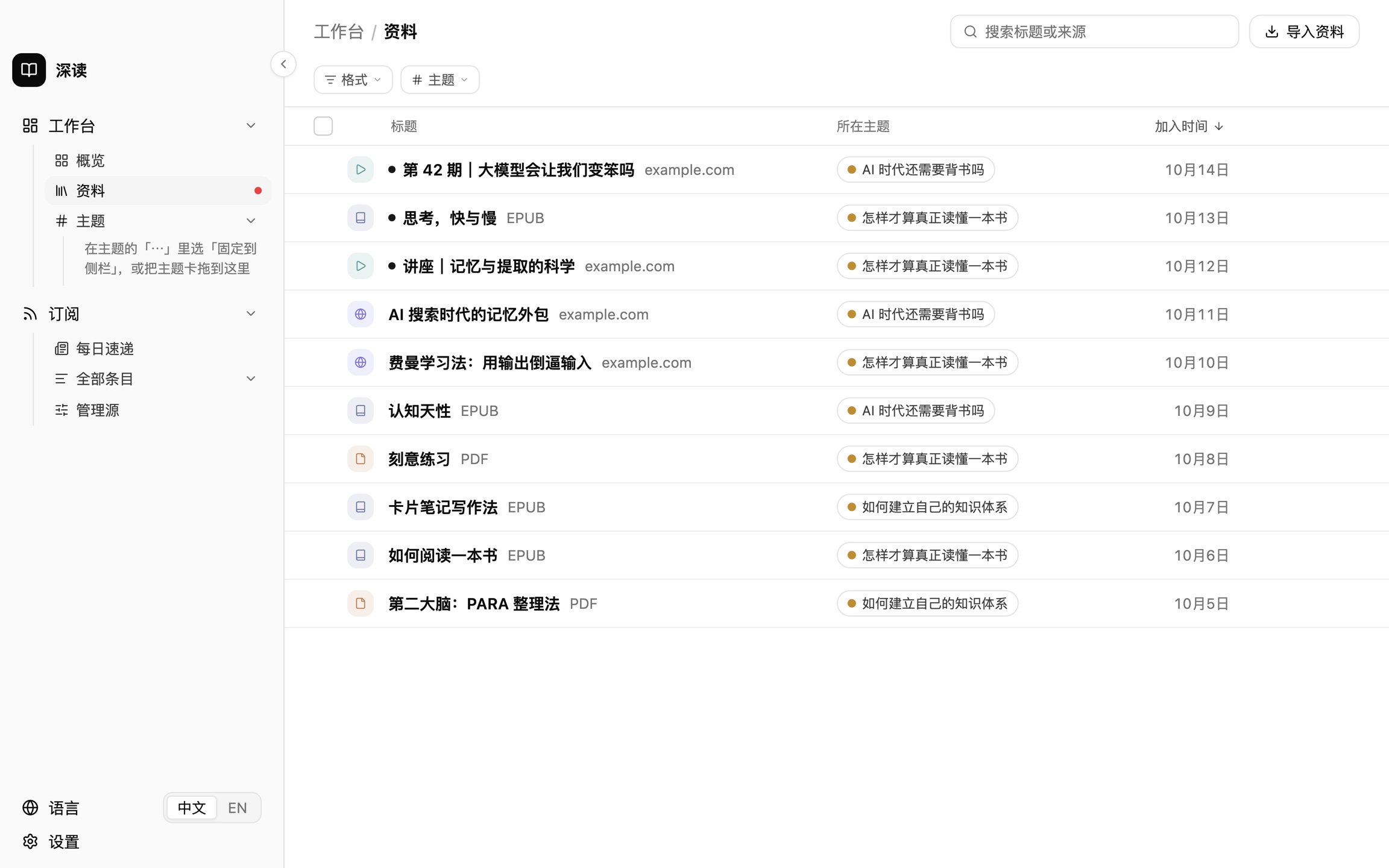Viewport: 1389px width, 868px height.
Task: Click the web icon for 费曼学习法 row
Action: (361, 362)
